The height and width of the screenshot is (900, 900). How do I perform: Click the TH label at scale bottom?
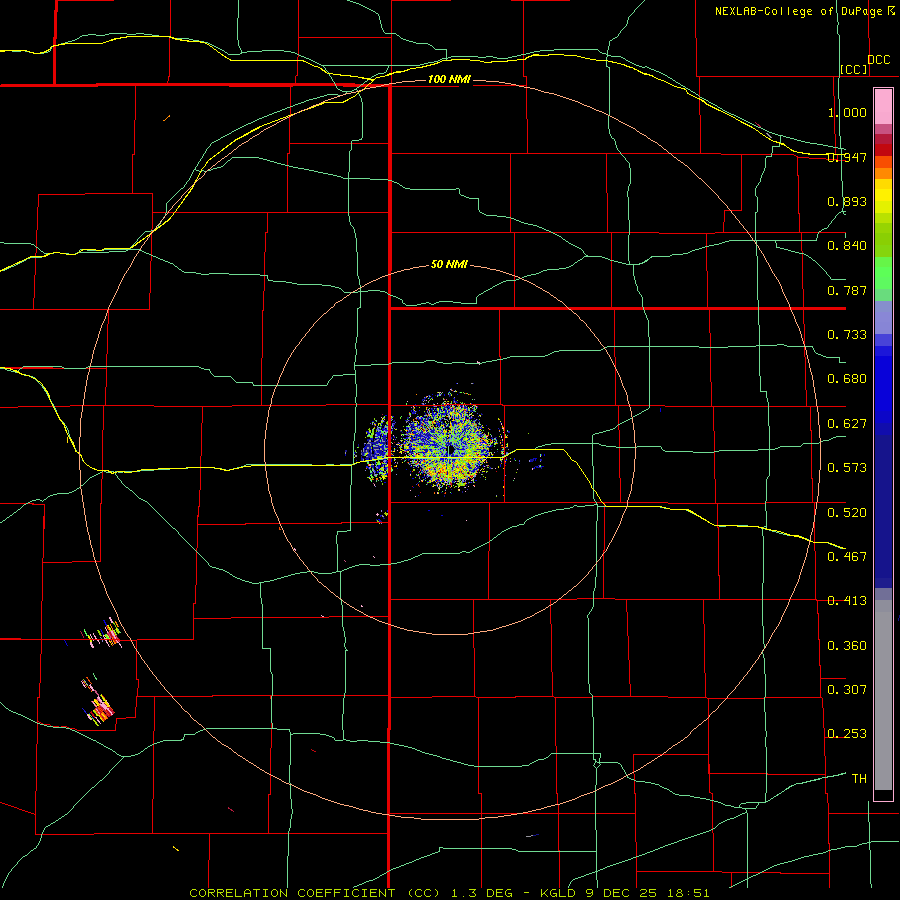click(x=859, y=778)
